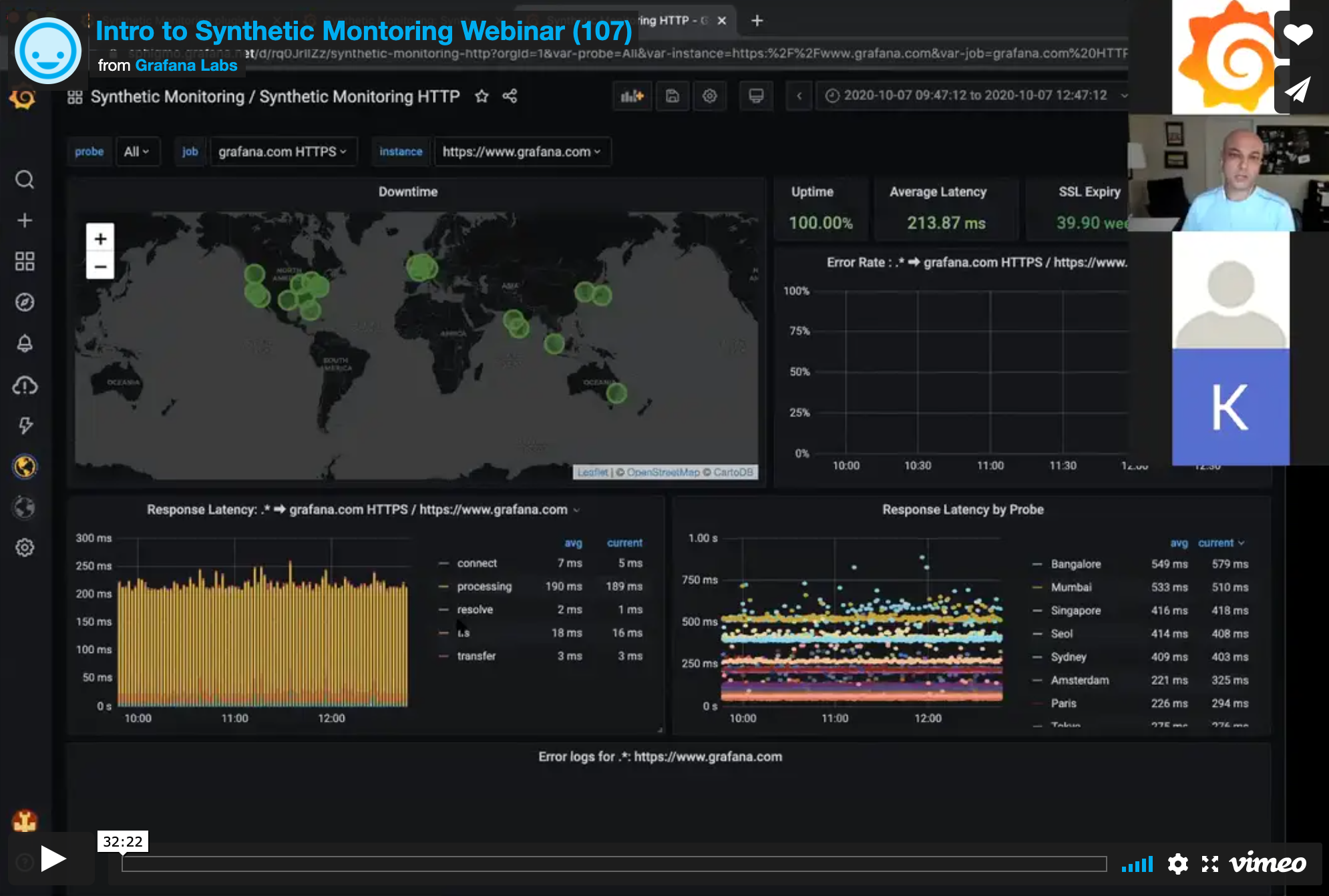Sort probe legend by avg header

[1179, 543]
